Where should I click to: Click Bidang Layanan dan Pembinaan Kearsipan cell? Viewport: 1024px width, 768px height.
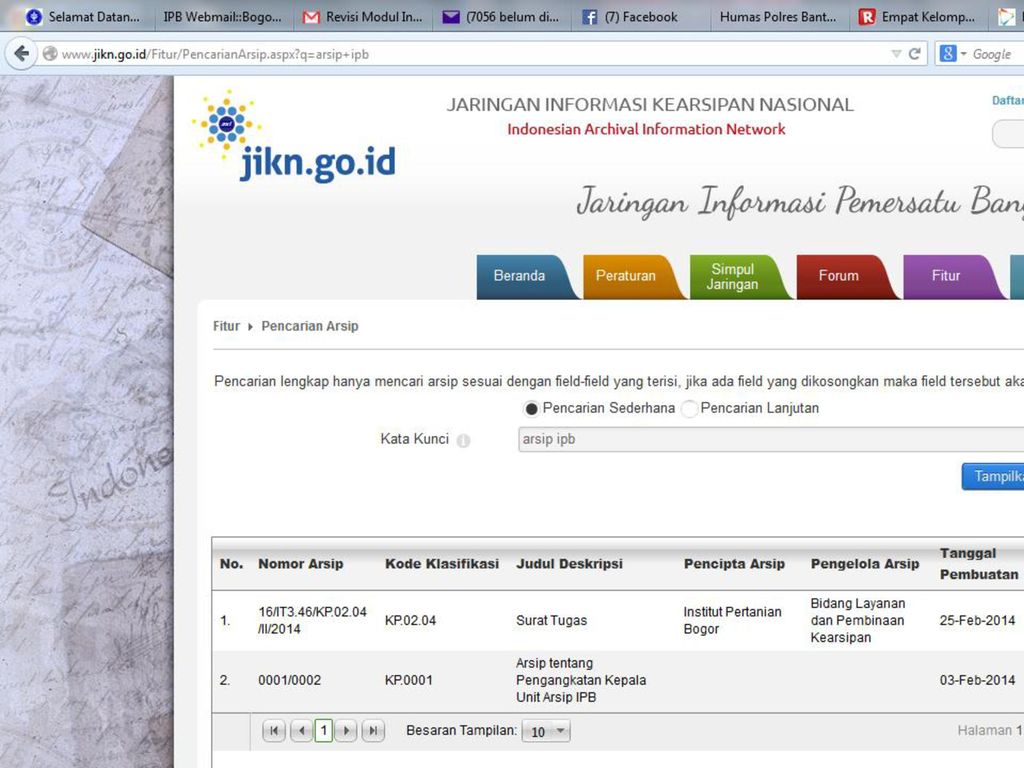(x=857, y=620)
